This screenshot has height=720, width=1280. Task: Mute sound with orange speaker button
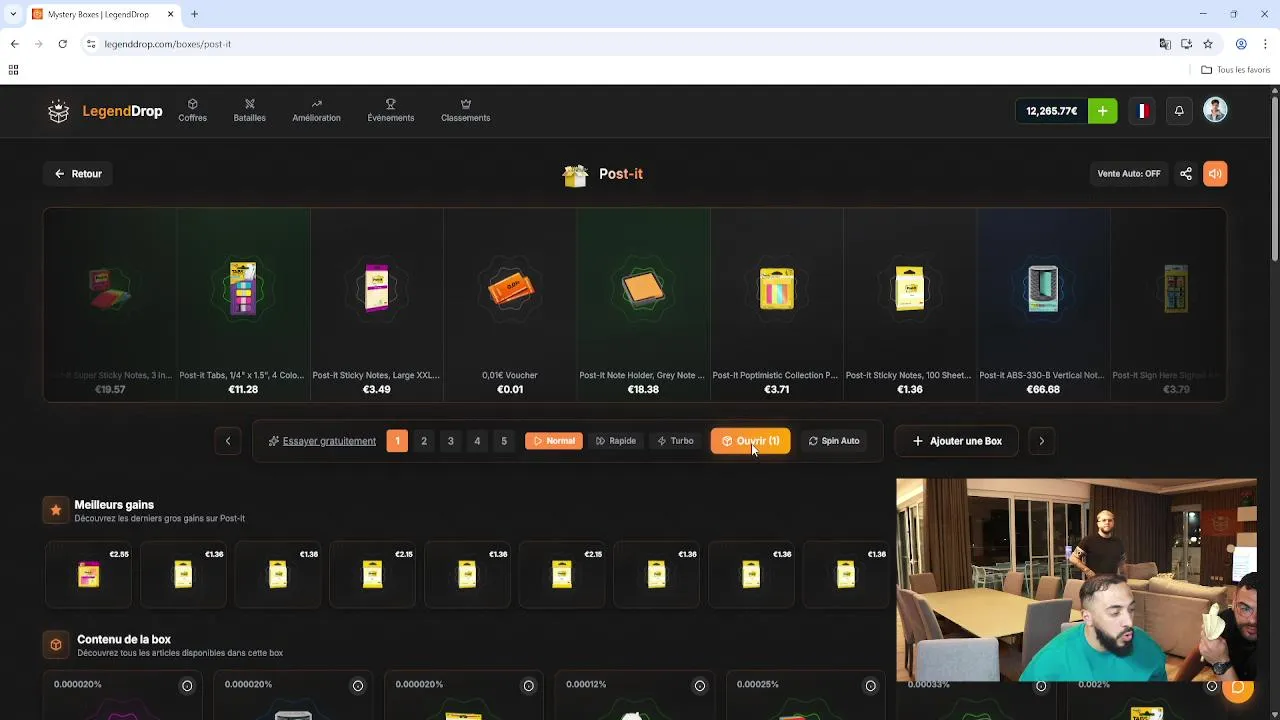(1215, 174)
